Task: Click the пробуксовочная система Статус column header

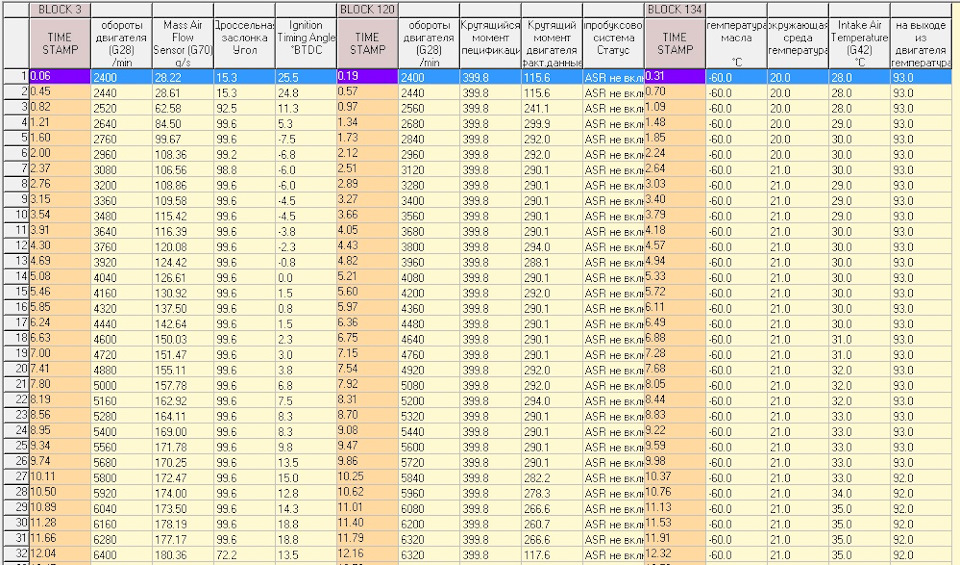Action: coord(613,42)
